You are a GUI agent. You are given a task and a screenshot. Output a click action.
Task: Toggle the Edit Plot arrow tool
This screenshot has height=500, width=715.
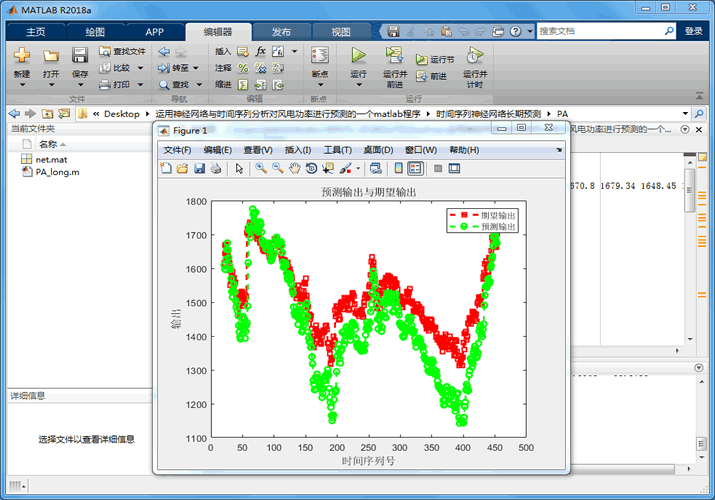pos(239,169)
